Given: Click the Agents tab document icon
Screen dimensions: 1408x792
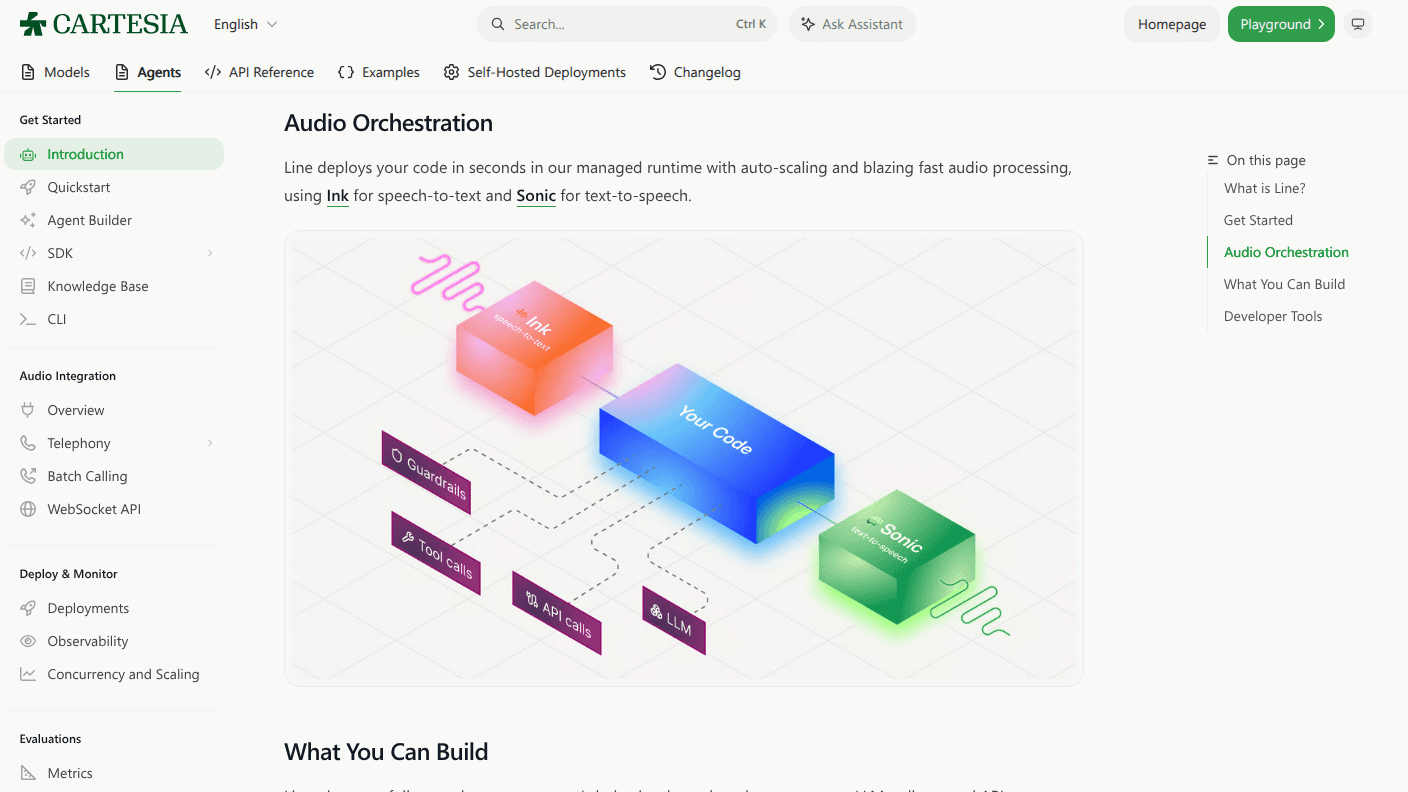Looking at the screenshot, I should coord(122,72).
